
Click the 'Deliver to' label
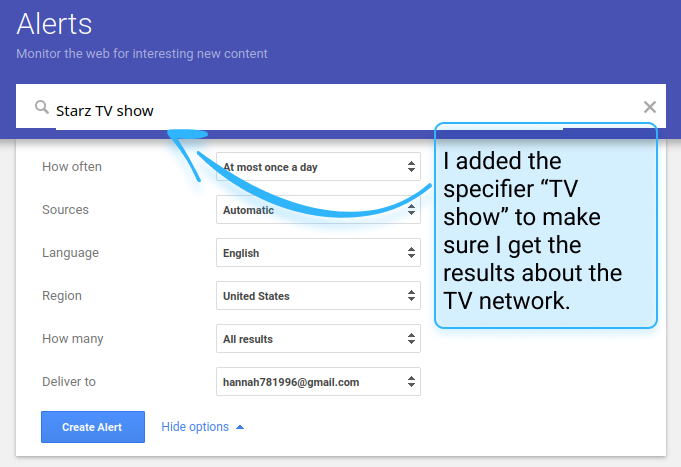tap(69, 382)
